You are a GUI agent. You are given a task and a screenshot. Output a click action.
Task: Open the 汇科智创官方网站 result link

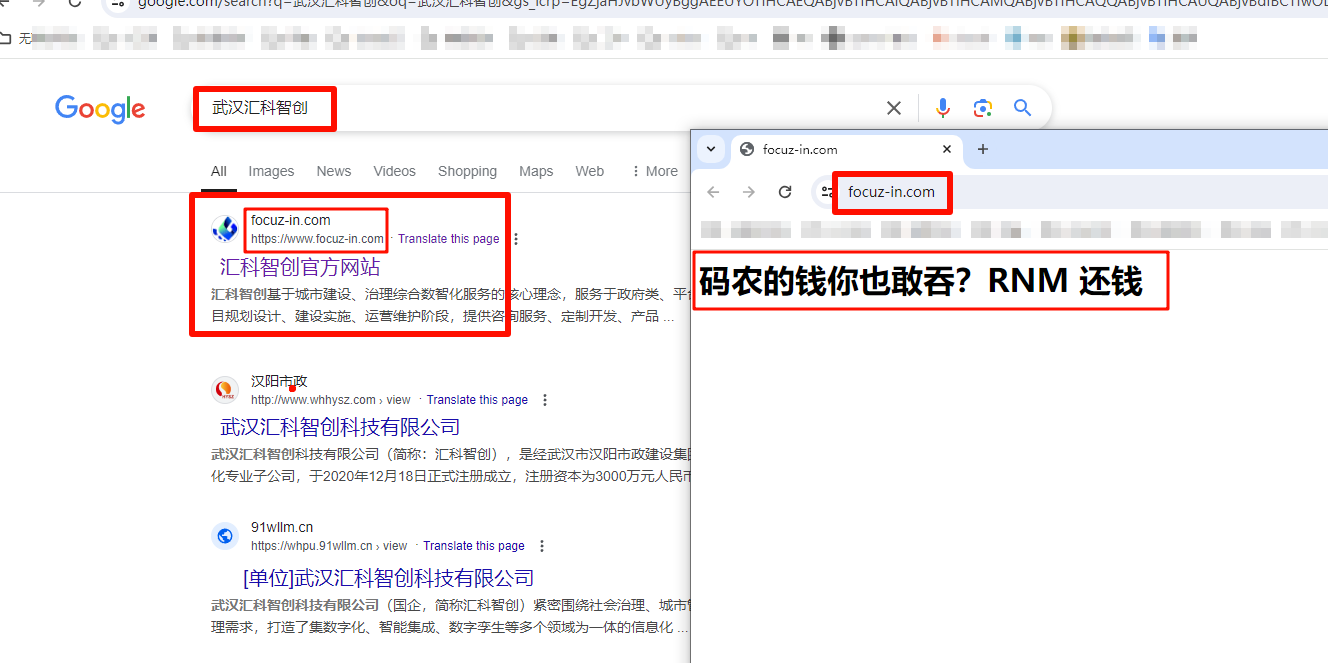pos(300,267)
